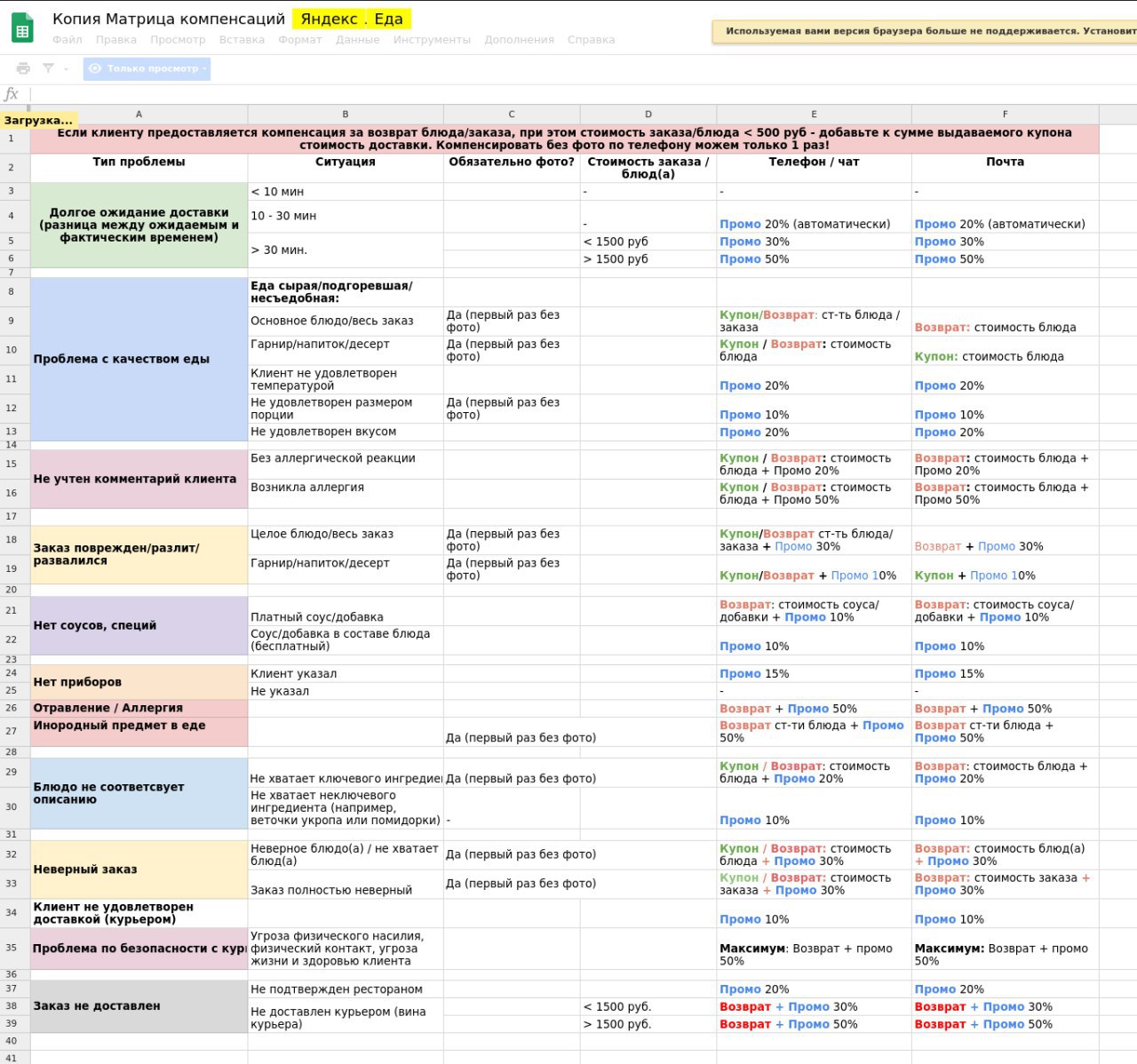Open the Данные menu
Screen dimensions: 1137x1064
[358, 40]
